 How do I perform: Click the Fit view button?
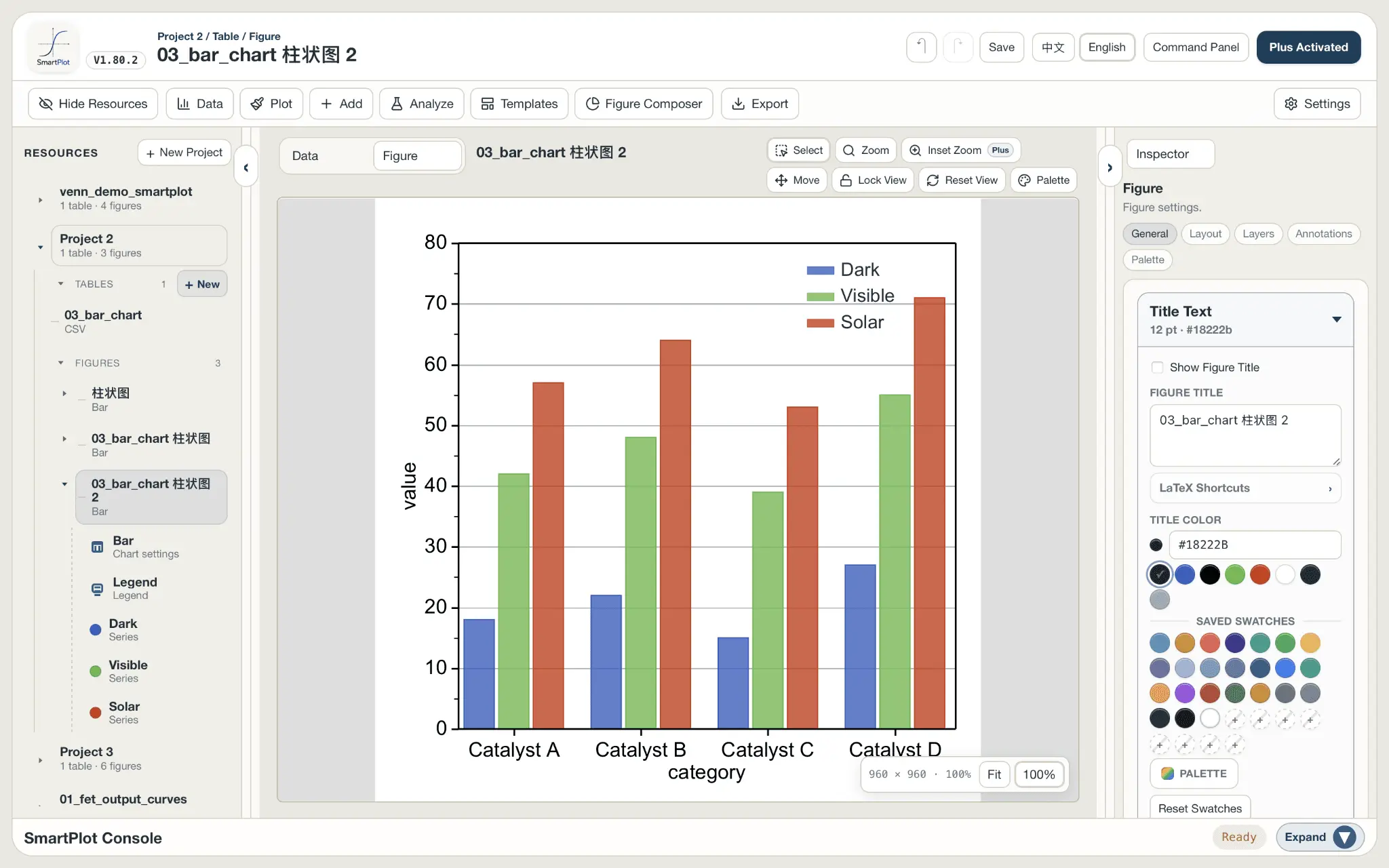994,774
